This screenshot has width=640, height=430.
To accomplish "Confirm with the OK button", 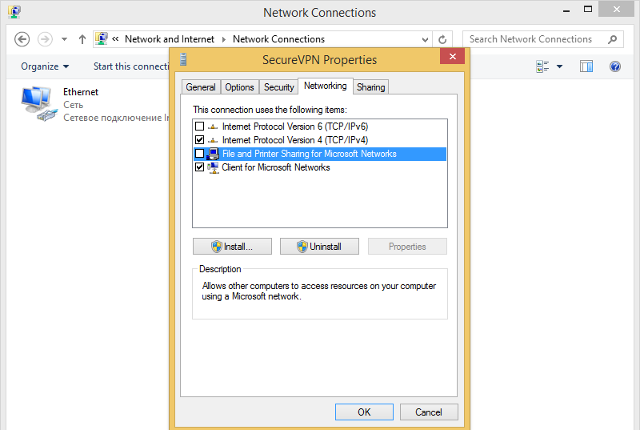I will [x=364, y=412].
